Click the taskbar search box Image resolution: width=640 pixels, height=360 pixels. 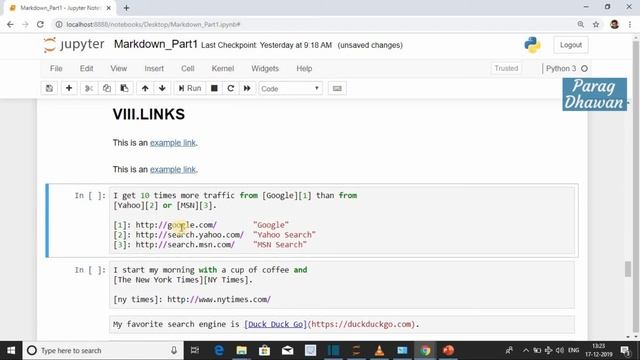click(104, 350)
